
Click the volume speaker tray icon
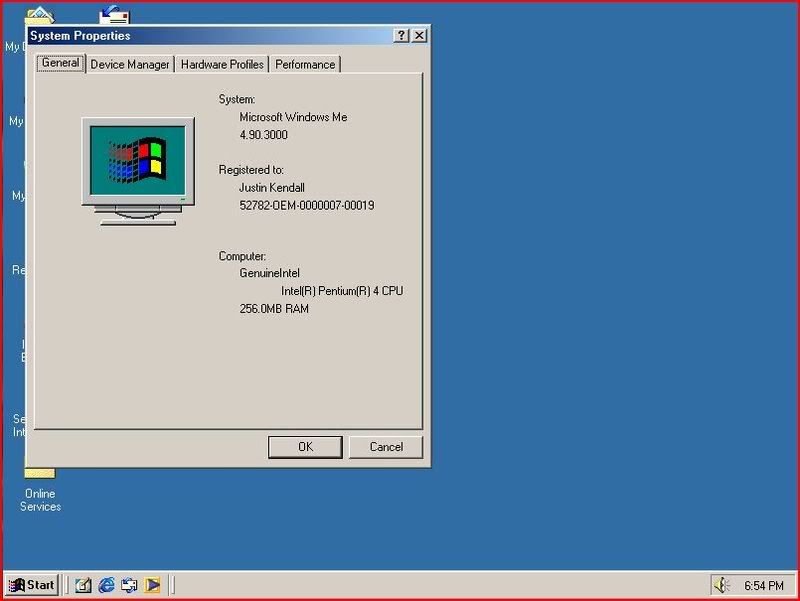click(721, 585)
